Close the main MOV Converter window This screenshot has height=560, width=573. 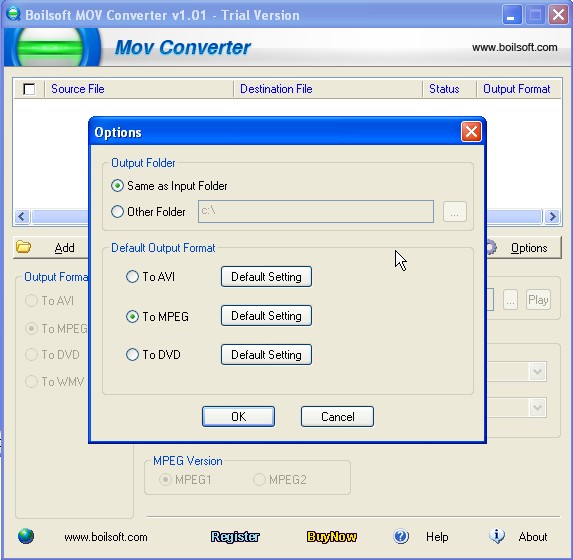558,15
